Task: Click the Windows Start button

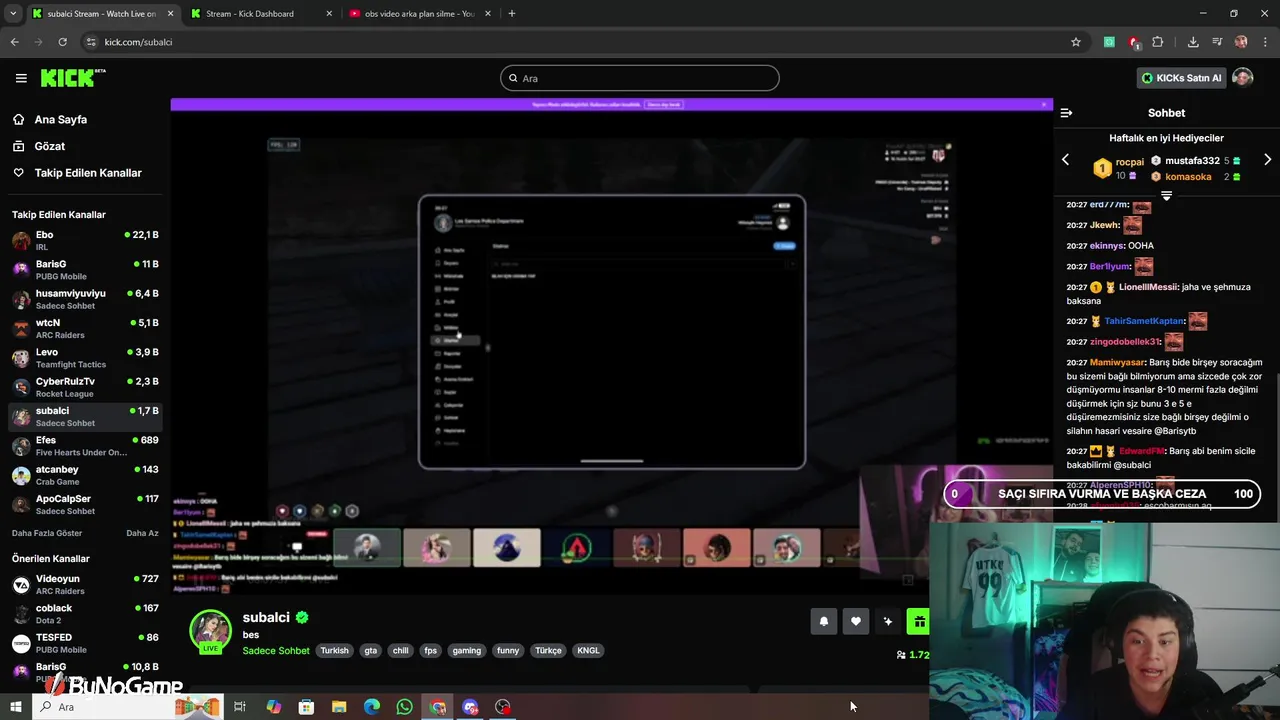Action: [15, 707]
